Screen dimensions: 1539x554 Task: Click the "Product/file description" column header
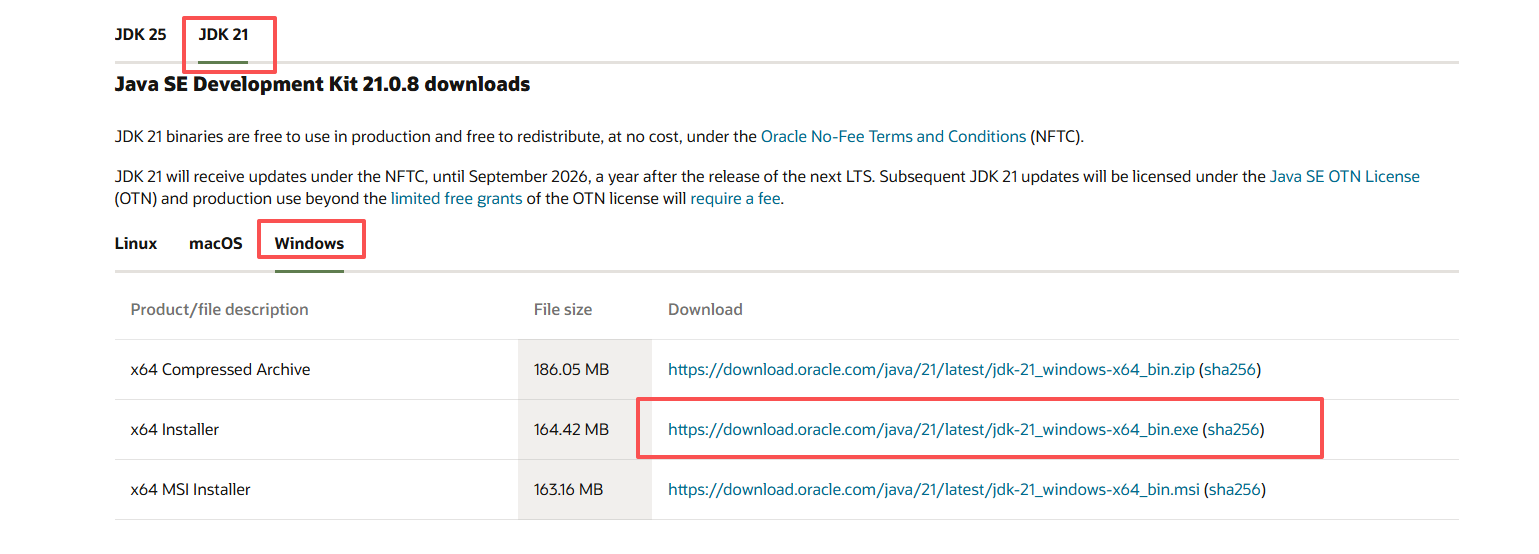[x=219, y=309]
